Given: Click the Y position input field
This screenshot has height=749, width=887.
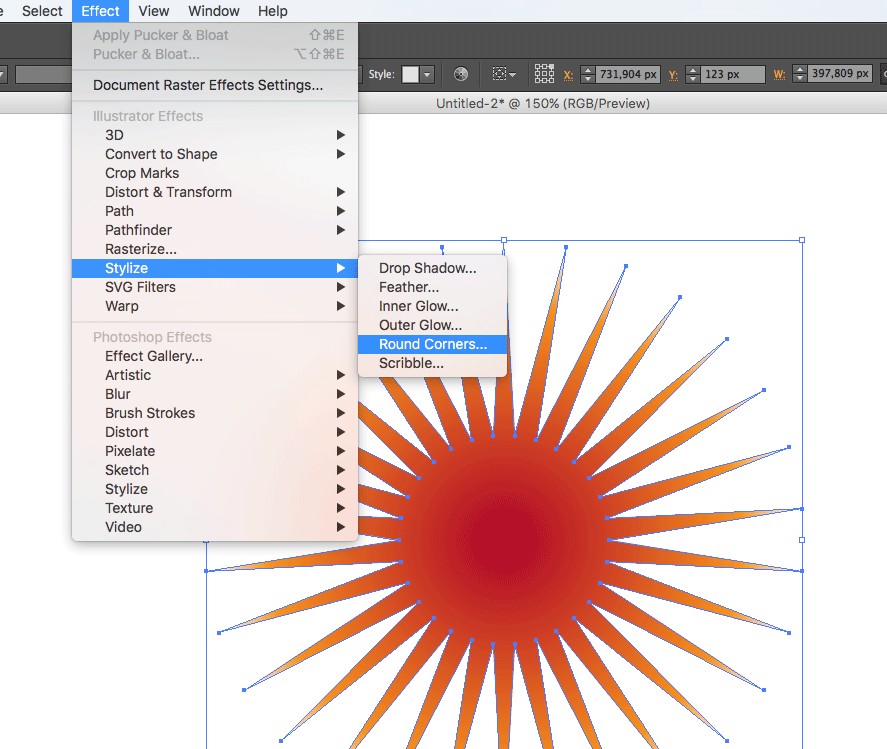Looking at the screenshot, I should coord(731,74).
